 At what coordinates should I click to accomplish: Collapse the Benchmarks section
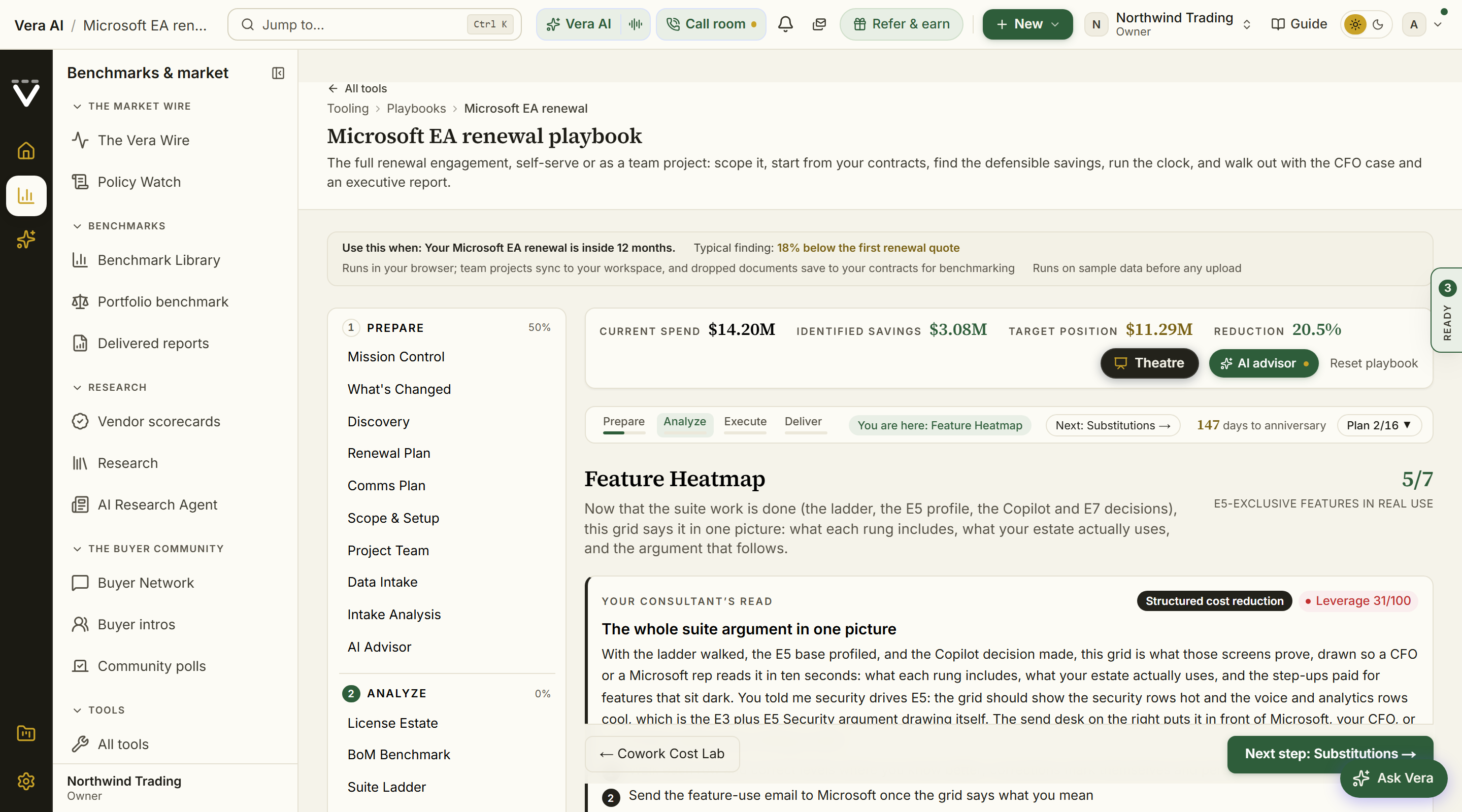coord(77,226)
